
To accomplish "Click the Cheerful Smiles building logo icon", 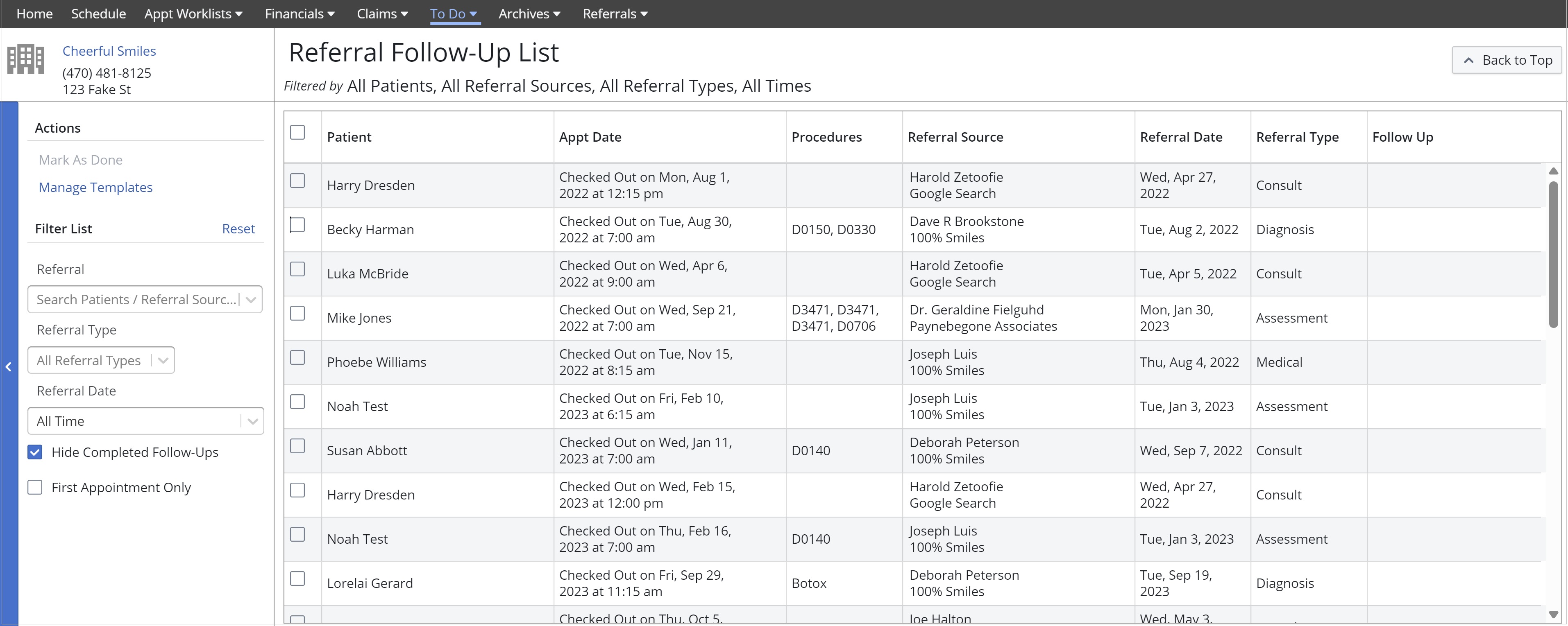I will pos(25,59).
